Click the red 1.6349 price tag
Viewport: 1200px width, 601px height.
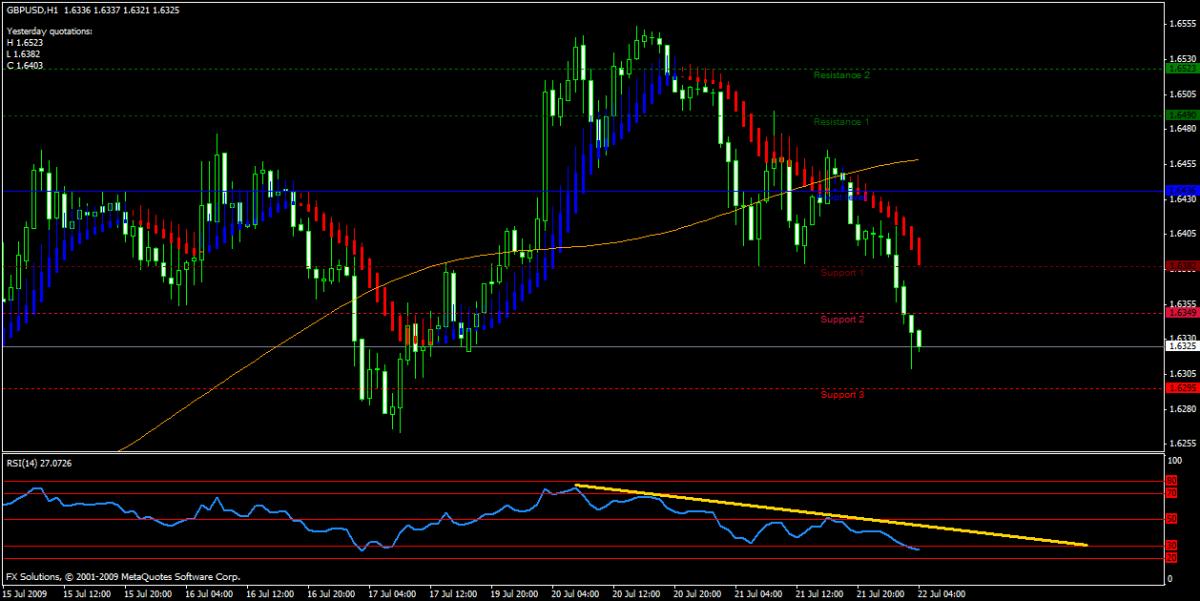[x=1180, y=313]
